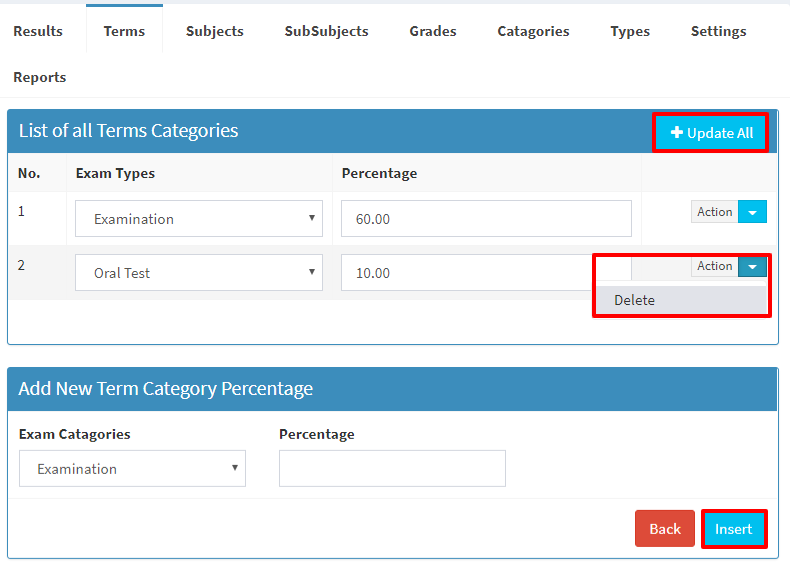
Task: Click the empty new Percentage input
Action: (392, 469)
